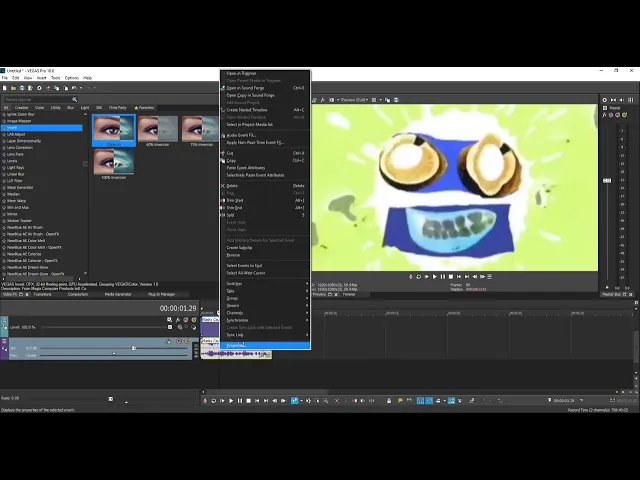Screen dimensions: 640x480
Task: Click Go to End under the preview
Action: click(x=467, y=277)
